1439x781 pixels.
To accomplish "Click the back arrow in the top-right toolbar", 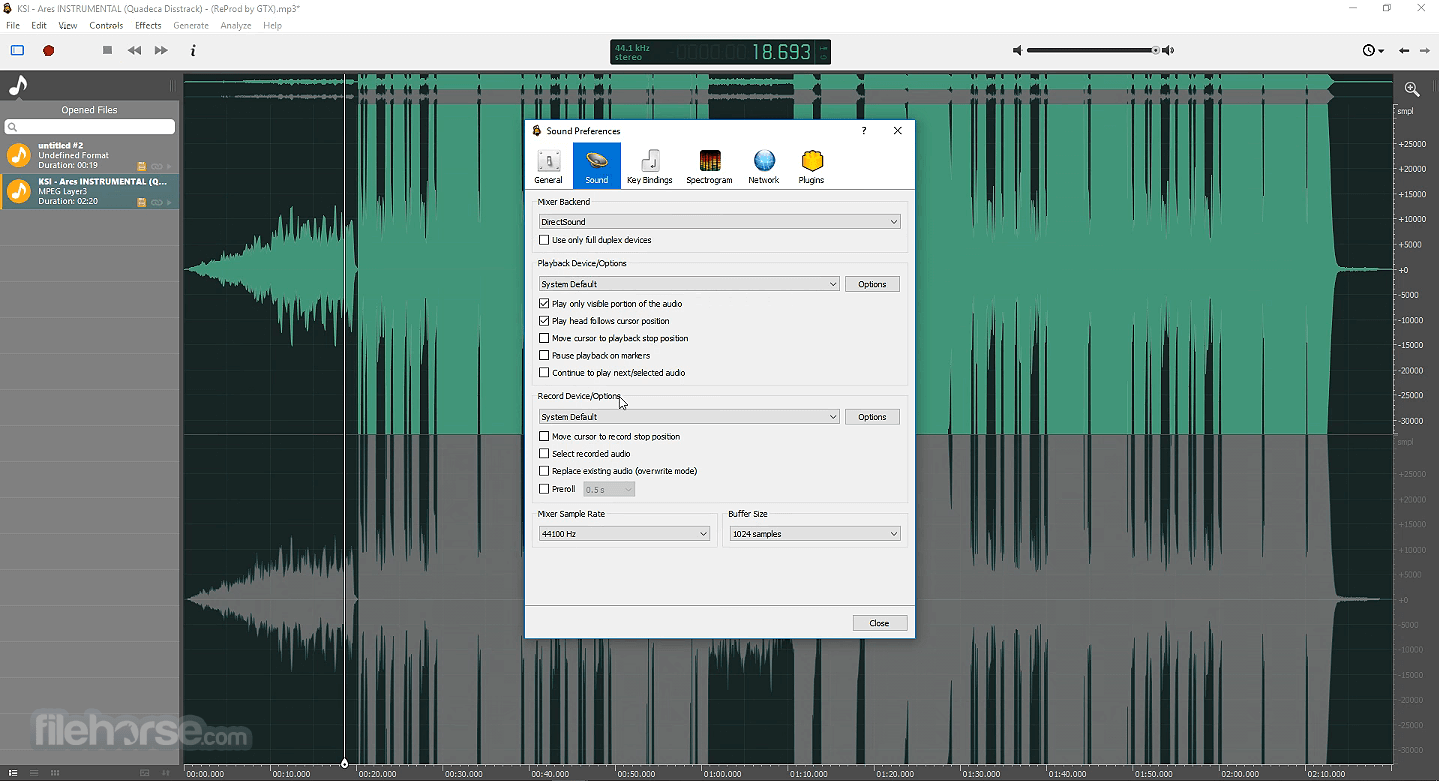I will (1404, 50).
